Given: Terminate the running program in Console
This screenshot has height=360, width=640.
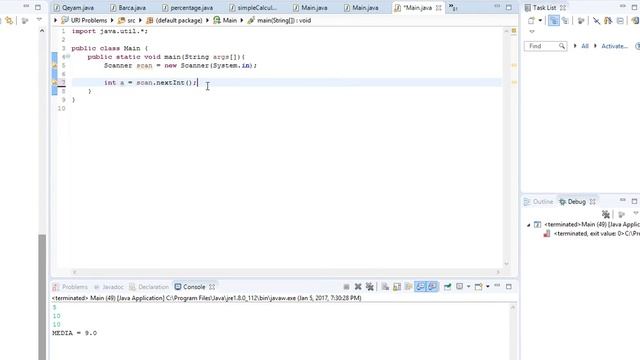Looking at the screenshot, I should 346,287.
